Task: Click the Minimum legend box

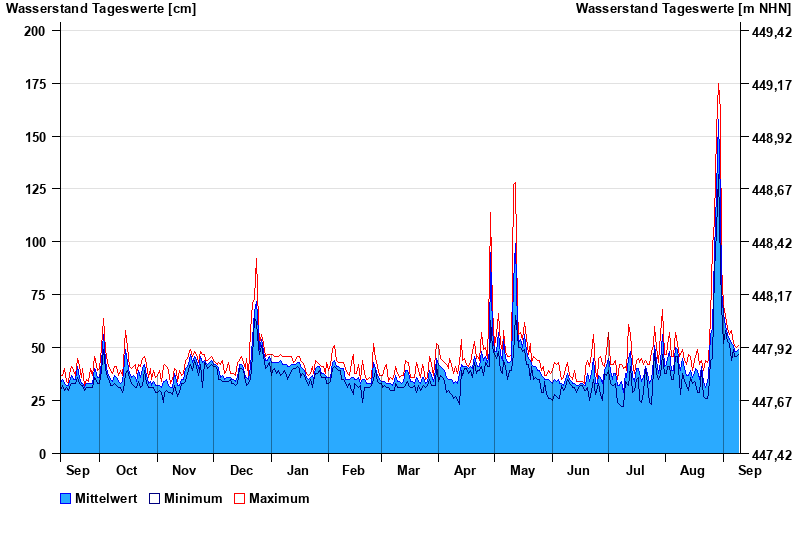Action: [155, 498]
